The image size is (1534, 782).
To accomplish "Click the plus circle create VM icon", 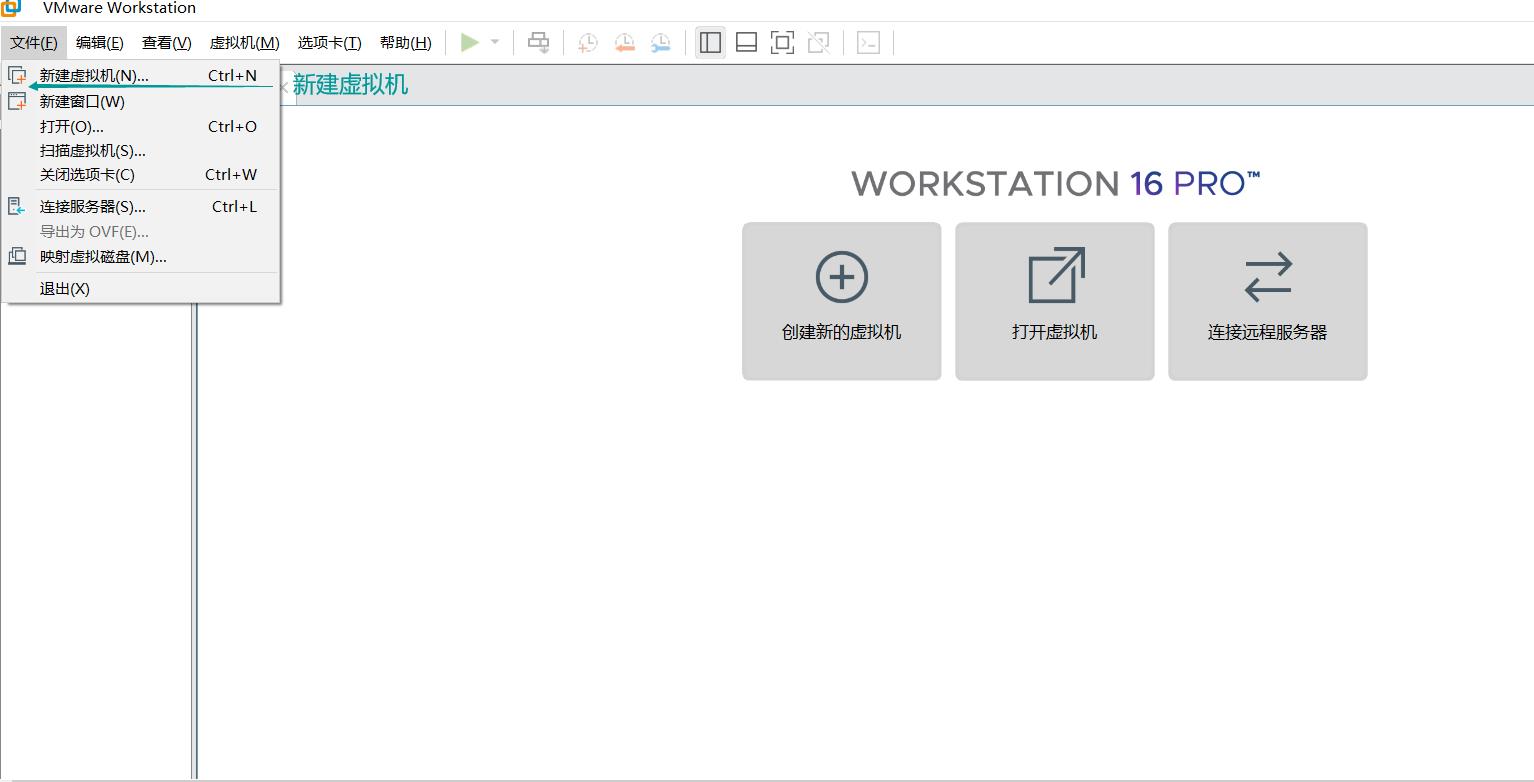I will (841, 277).
